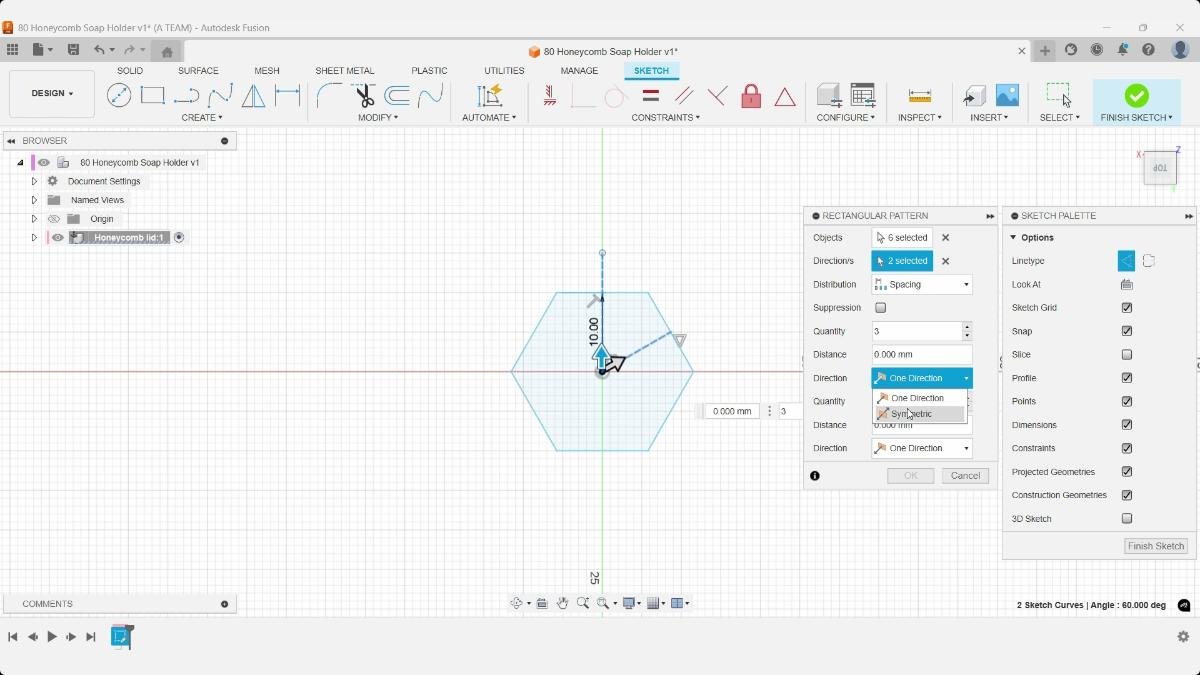The height and width of the screenshot is (675, 1200).
Task: Open the DESIGN workspace dropdown
Action: click(x=52, y=93)
